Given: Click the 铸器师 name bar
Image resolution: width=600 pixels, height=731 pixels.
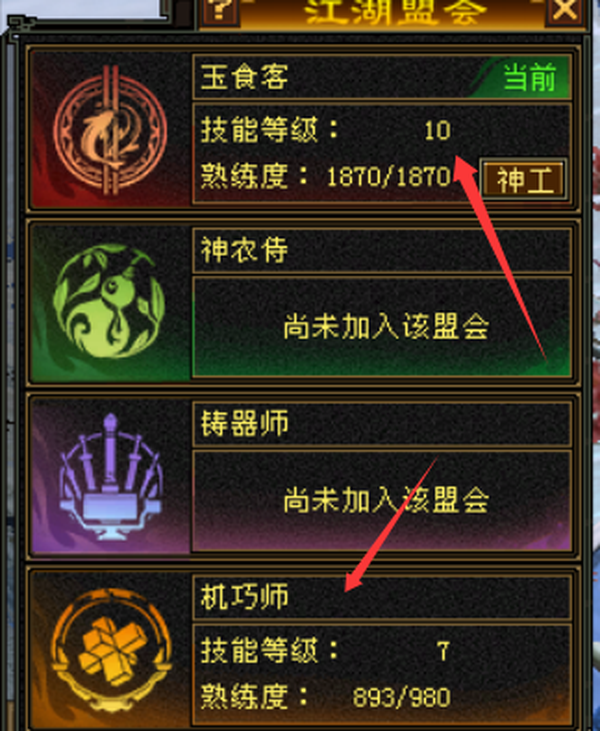Looking at the screenshot, I should tap(382, 423).
